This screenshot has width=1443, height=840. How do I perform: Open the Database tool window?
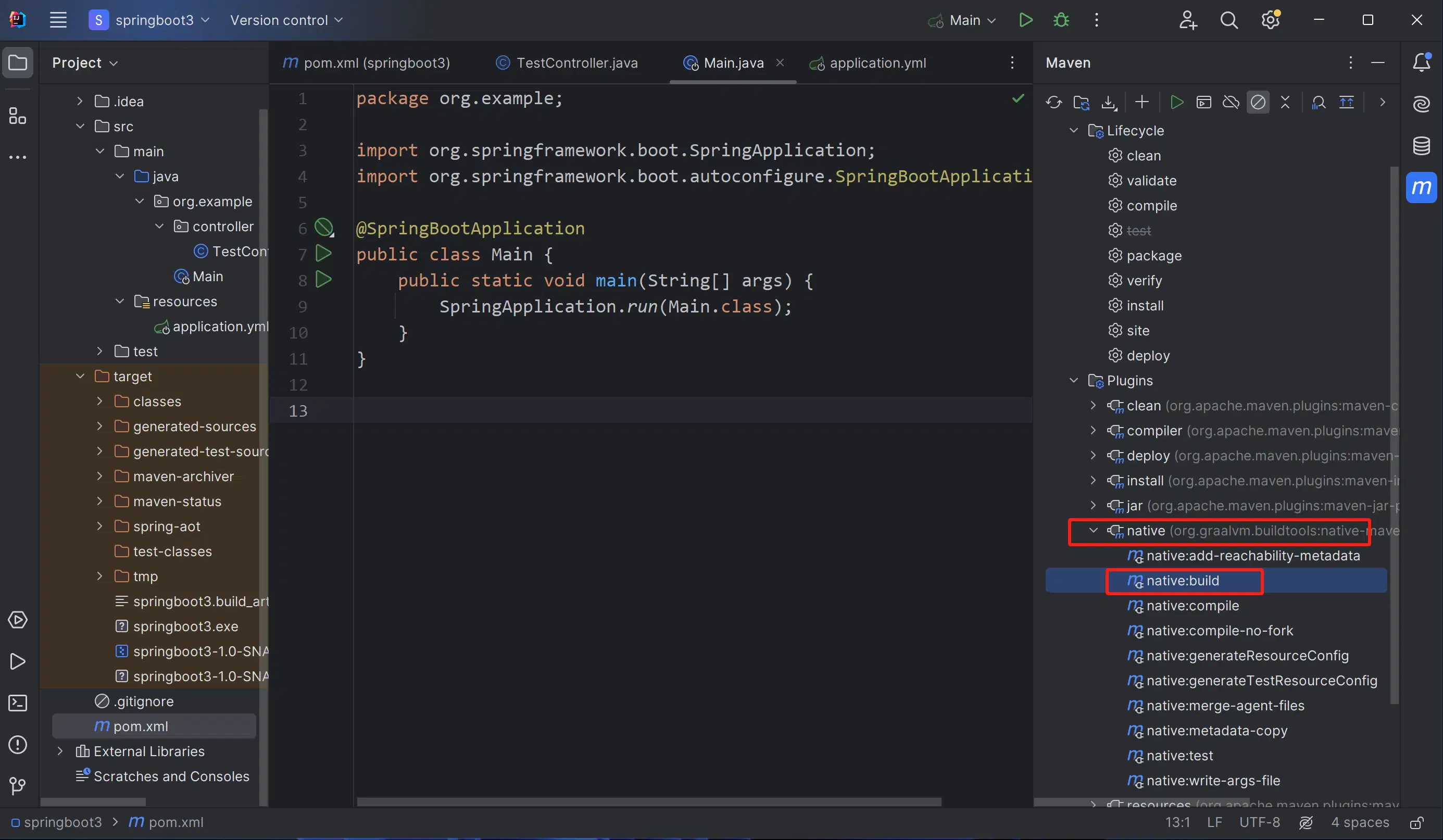(x=1422, y=145)
